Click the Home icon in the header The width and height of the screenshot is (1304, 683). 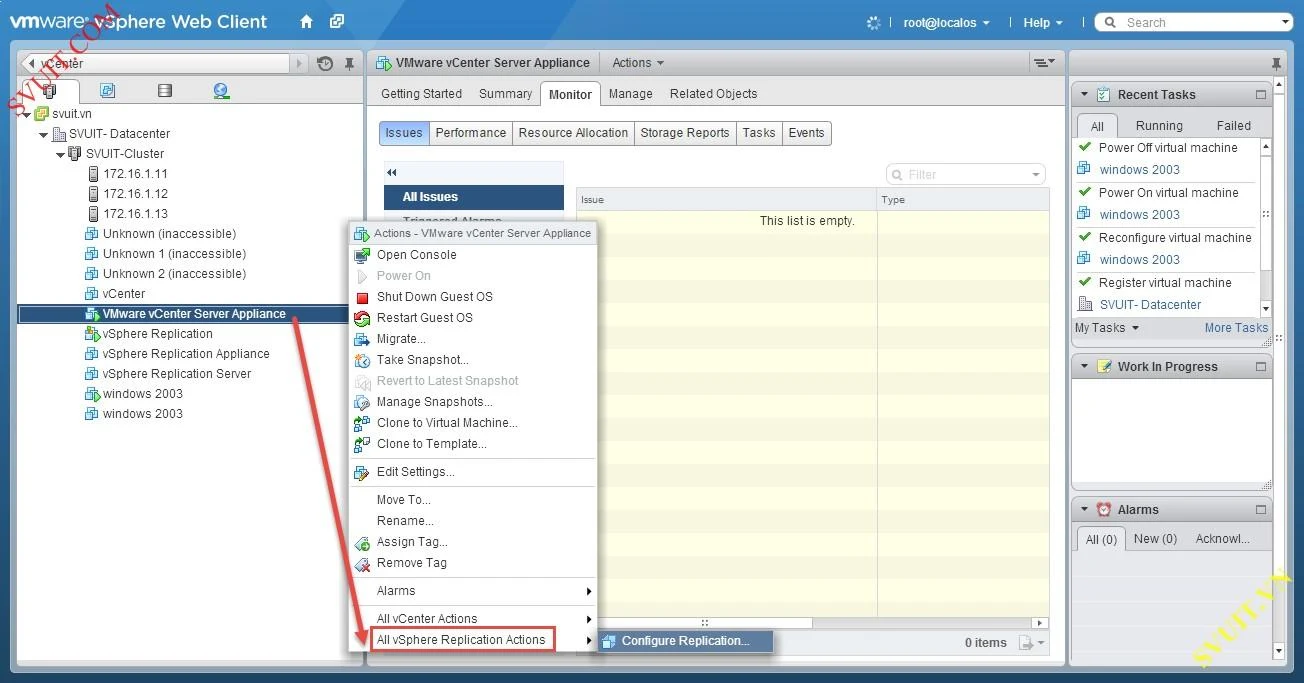click(x=307, y=21)
